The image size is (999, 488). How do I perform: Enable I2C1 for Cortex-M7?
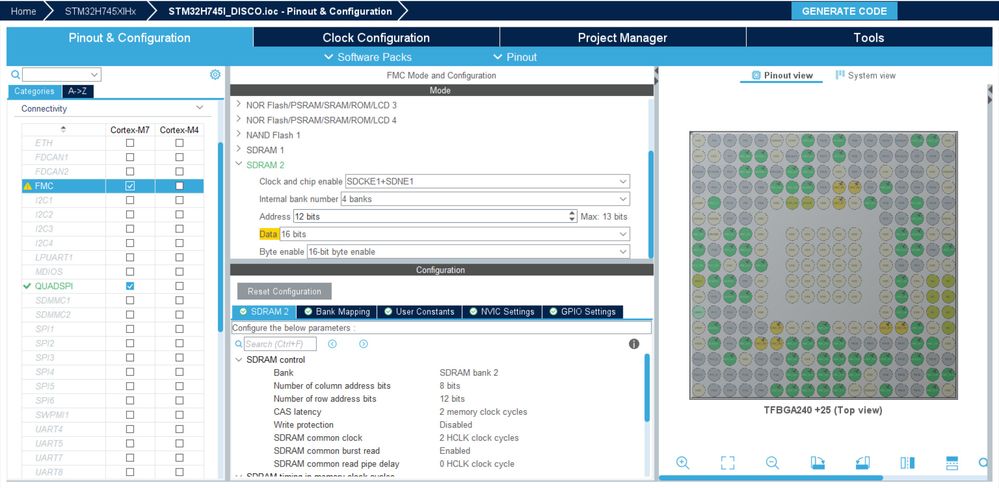coord(130,200)
